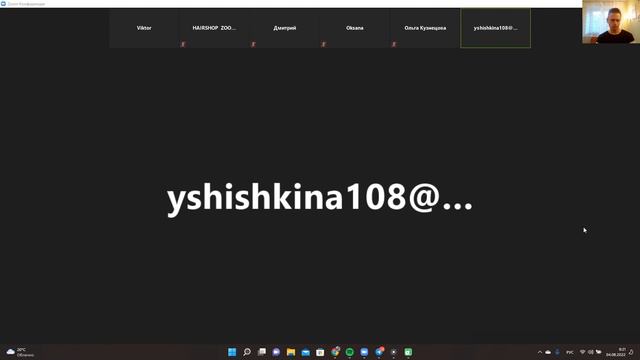Open the weather widget on the taskbar
The image size is (640, 360).
pos(20,352)
